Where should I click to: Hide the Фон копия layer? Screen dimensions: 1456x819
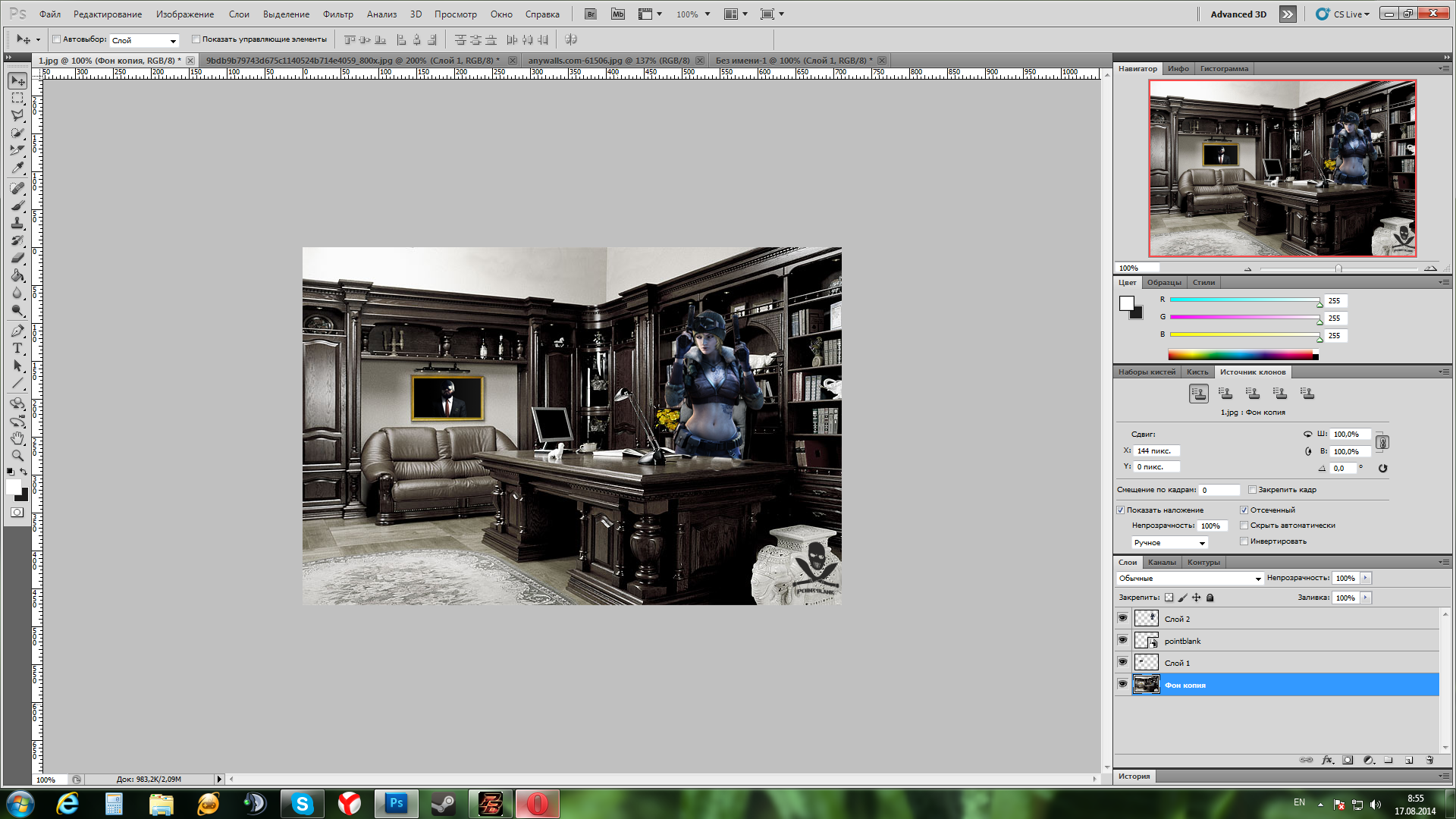pyautogui.click(x=1122, y=685)
